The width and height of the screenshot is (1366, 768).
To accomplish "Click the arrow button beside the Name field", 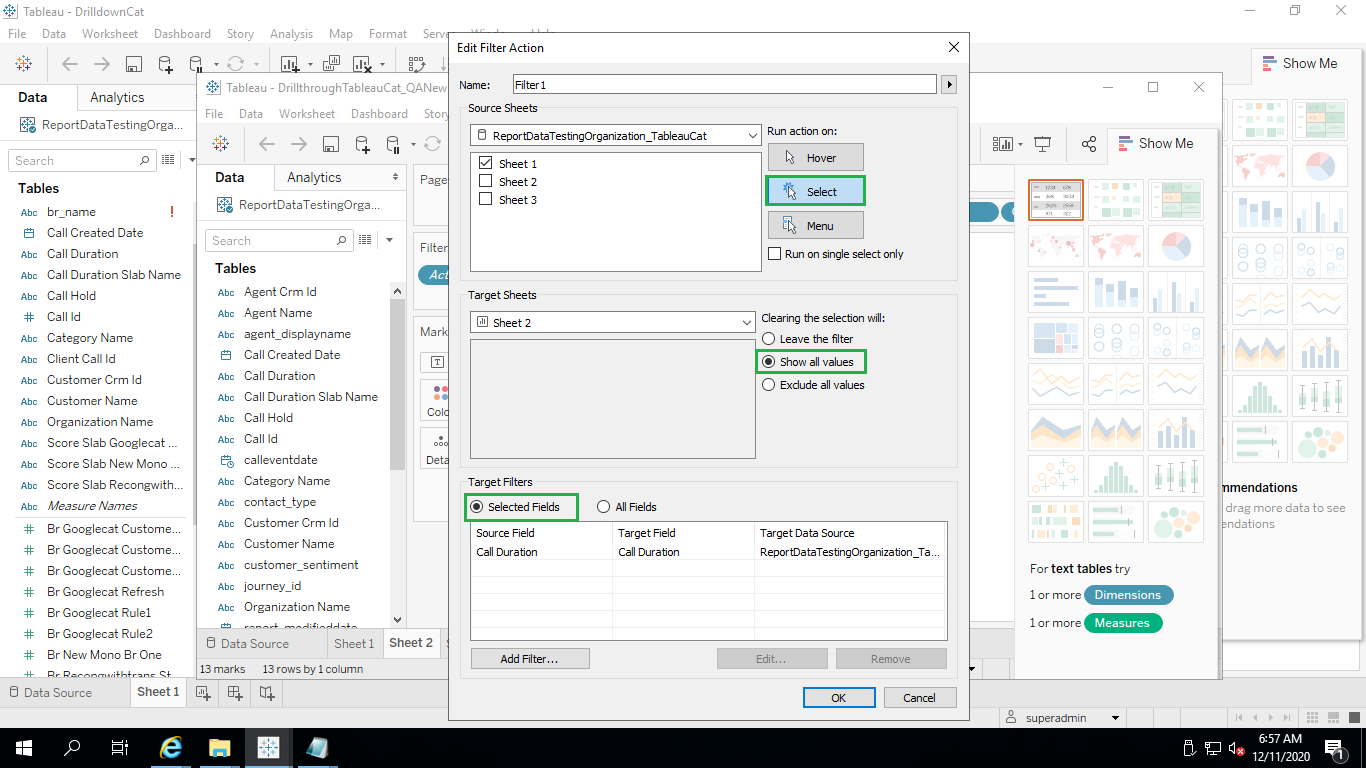I will coord(949,85).
